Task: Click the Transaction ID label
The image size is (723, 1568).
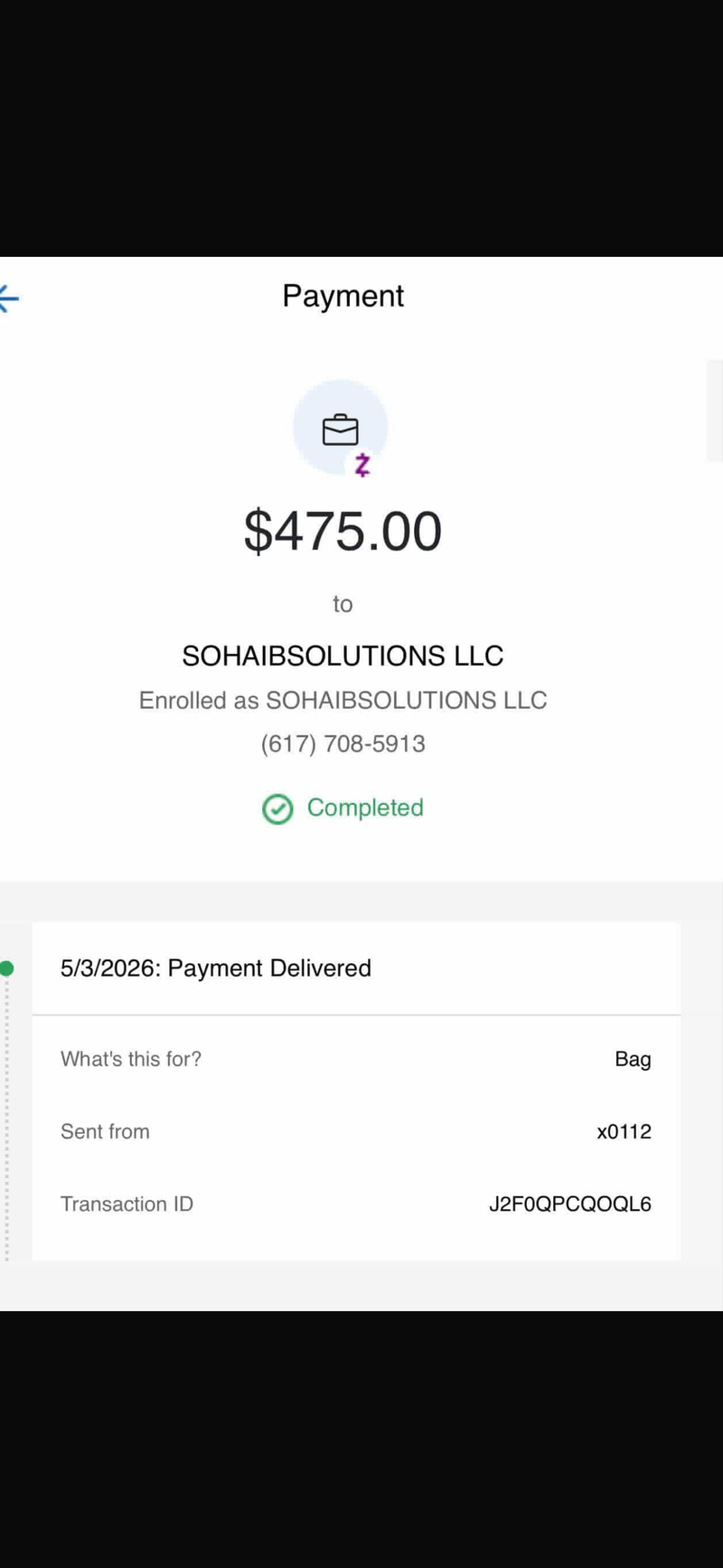Action: click(127, 1204)
